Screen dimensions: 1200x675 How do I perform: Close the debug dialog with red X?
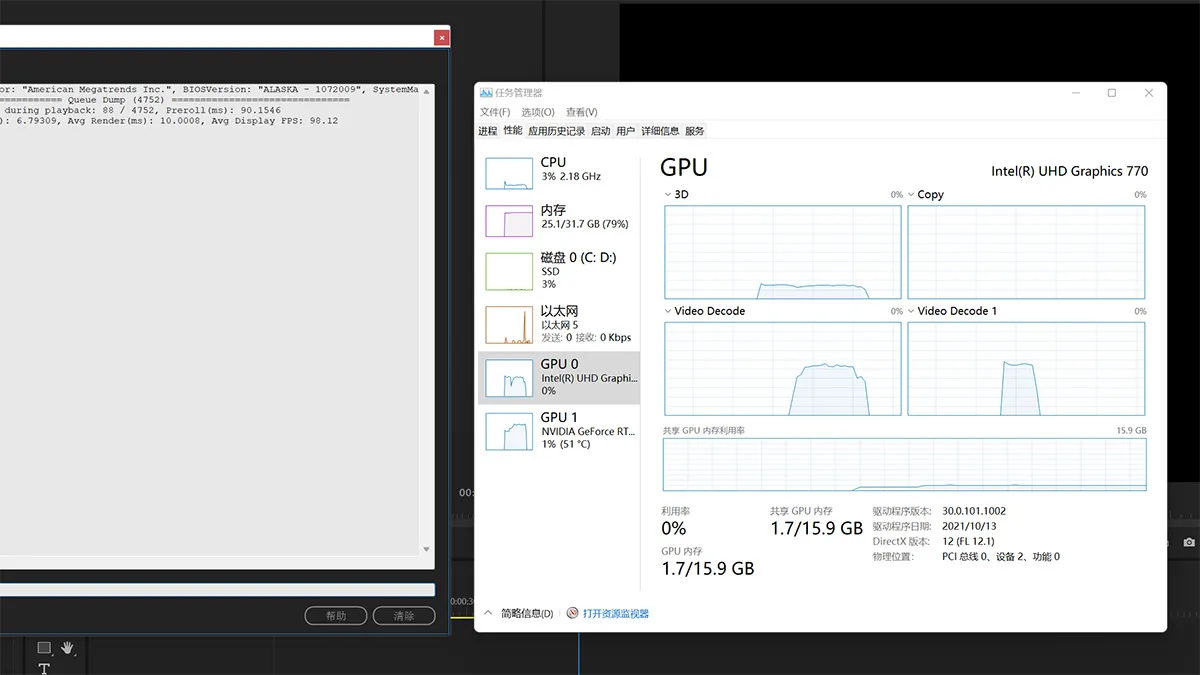pos(441,37)
